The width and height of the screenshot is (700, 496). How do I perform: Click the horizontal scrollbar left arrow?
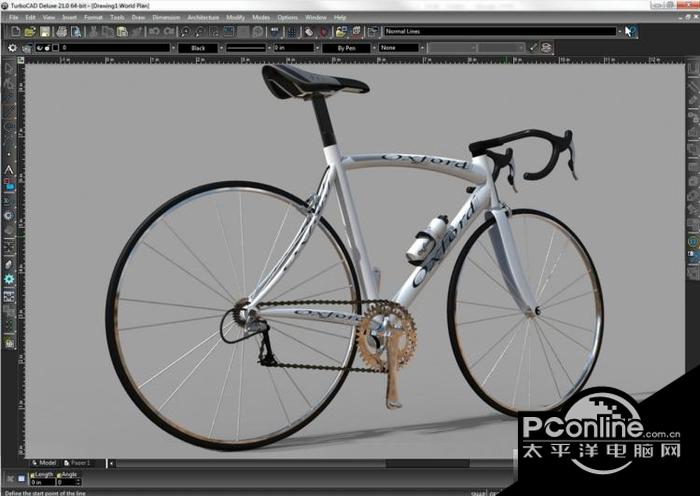click(111, 463)
